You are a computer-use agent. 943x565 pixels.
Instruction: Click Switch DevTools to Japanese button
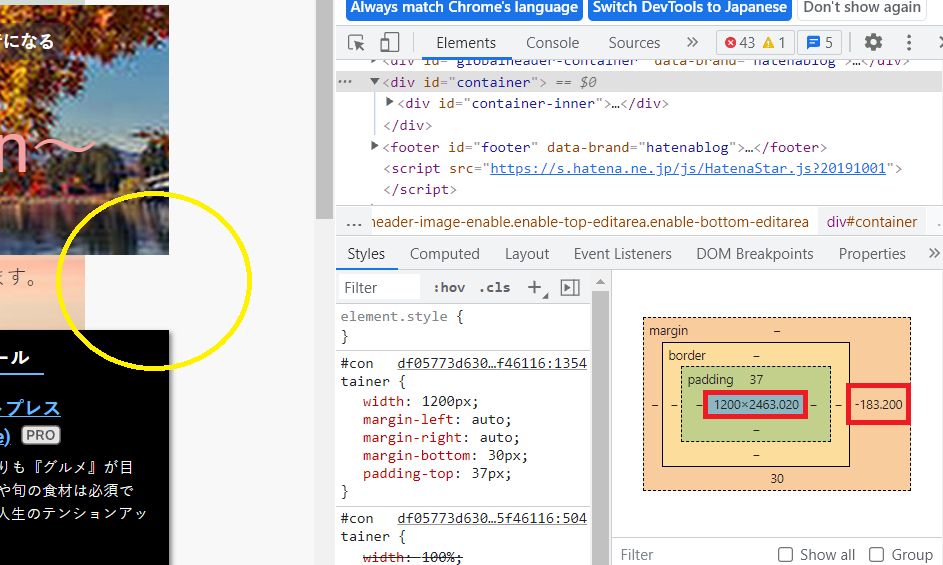click(x=690, y=8)
